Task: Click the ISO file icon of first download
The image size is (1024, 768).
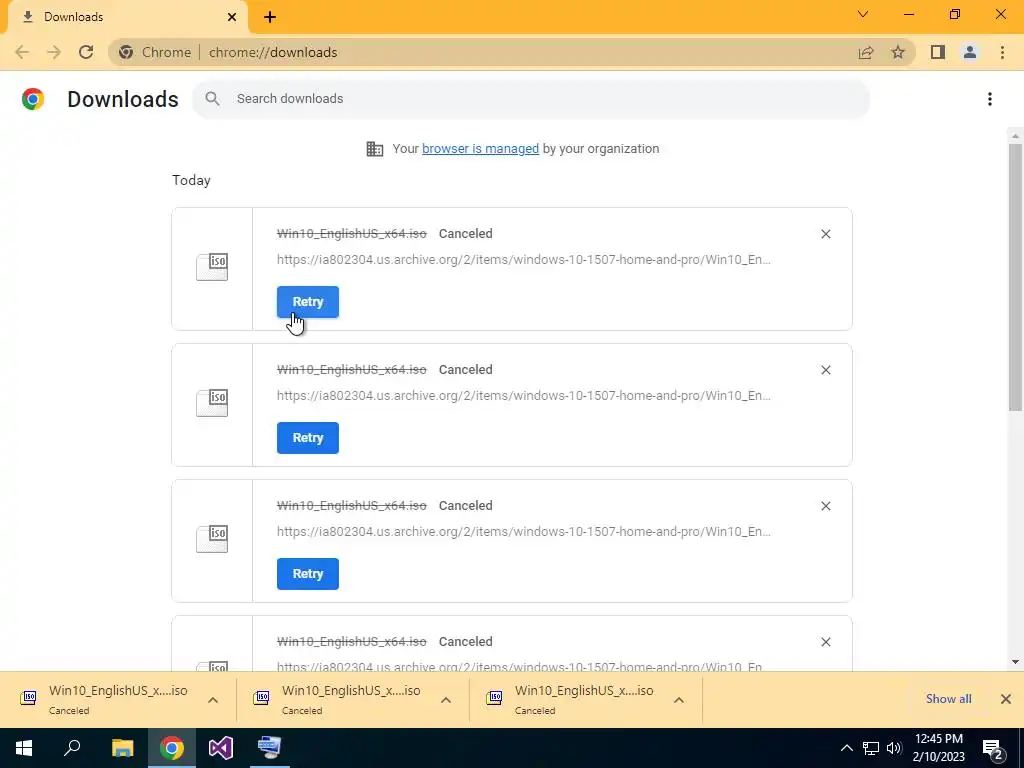Action: pos(212,267)
